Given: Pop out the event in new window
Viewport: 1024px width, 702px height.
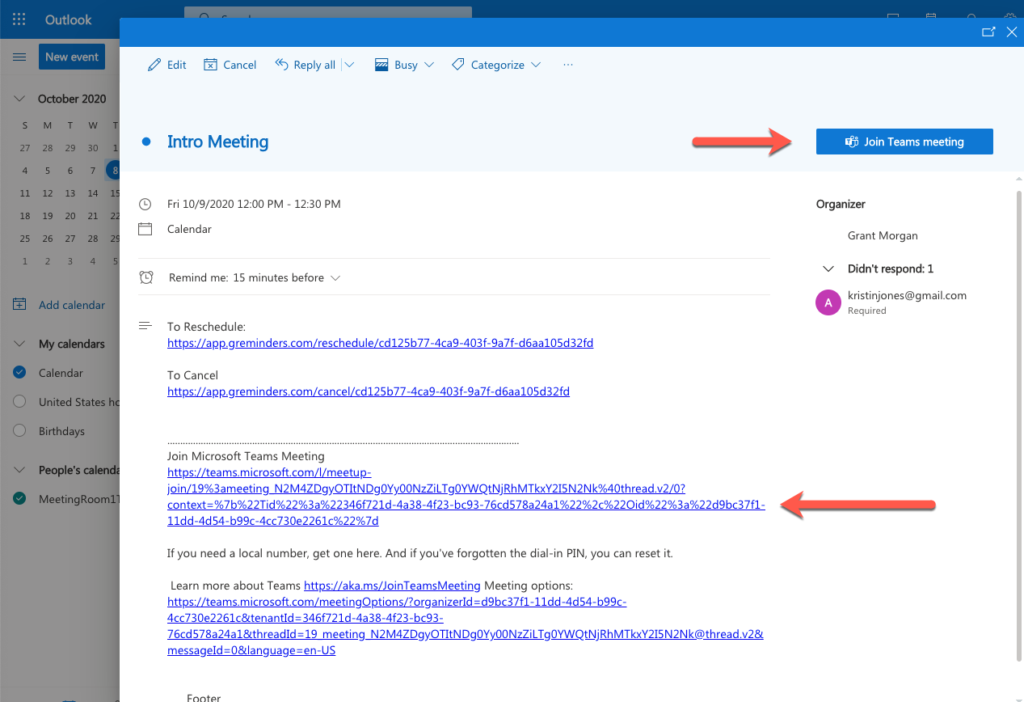Looking at the screenshot, I should point(988,31).
